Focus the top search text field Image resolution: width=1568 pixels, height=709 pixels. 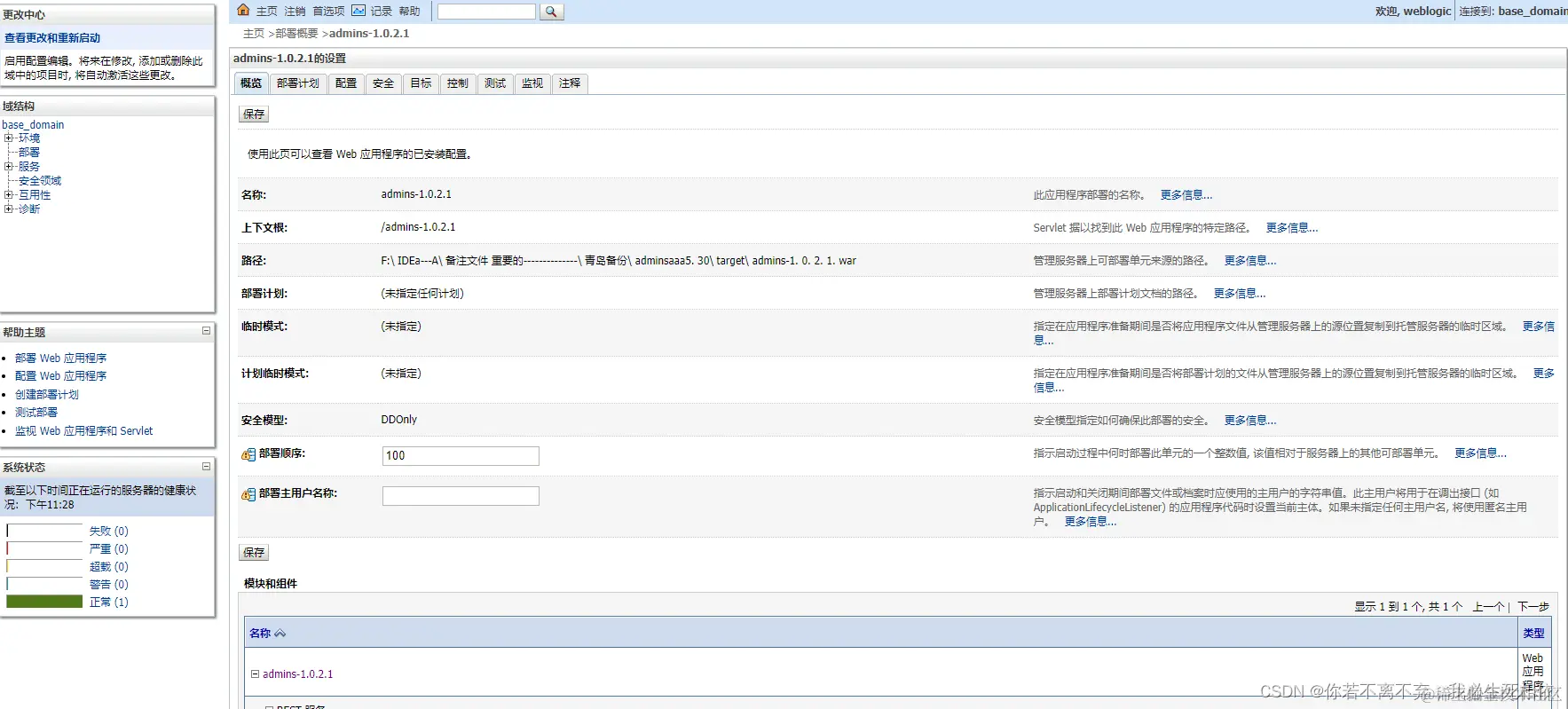(x=486, y=12)
